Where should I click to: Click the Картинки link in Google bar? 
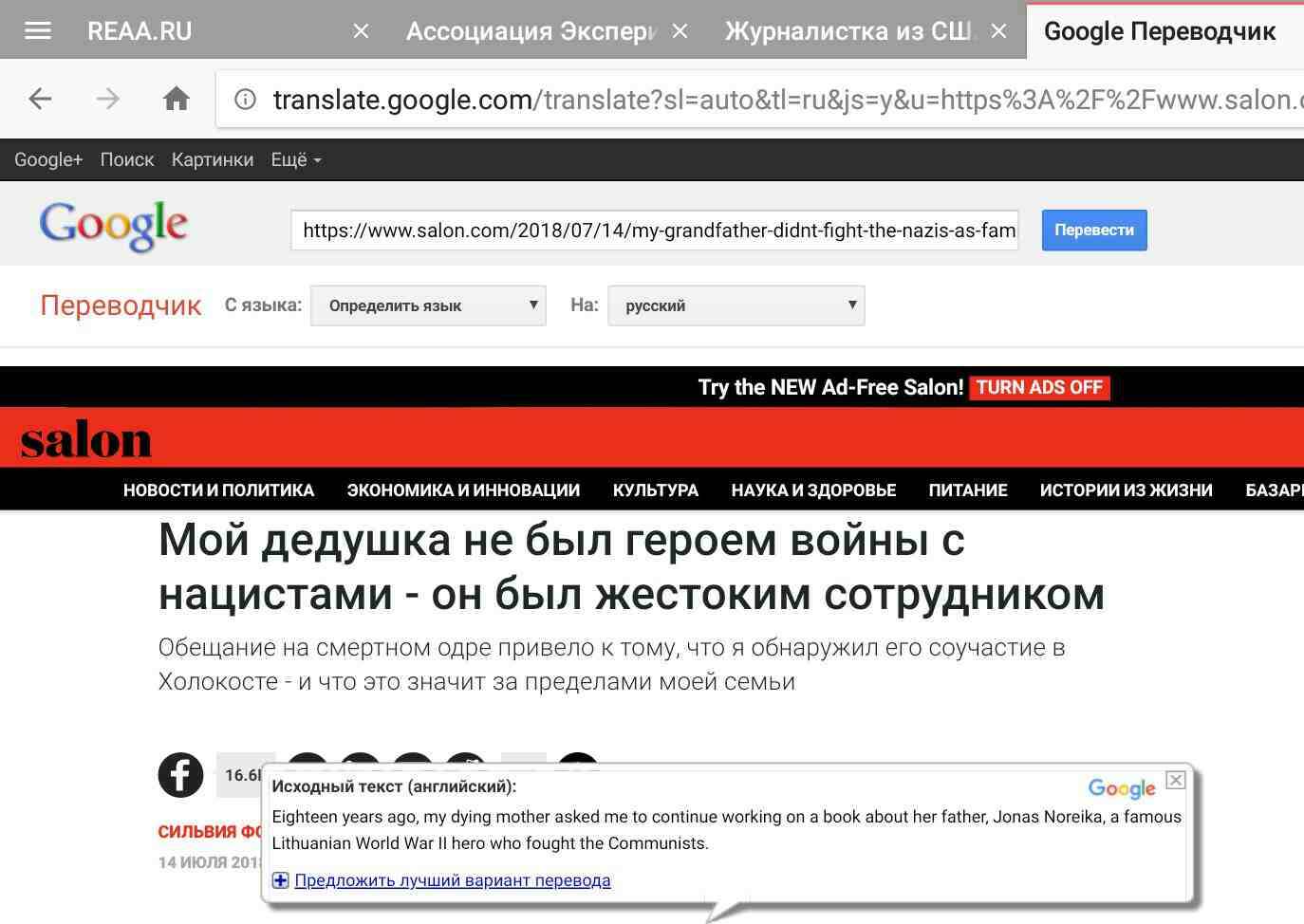(x=213, y=160)
